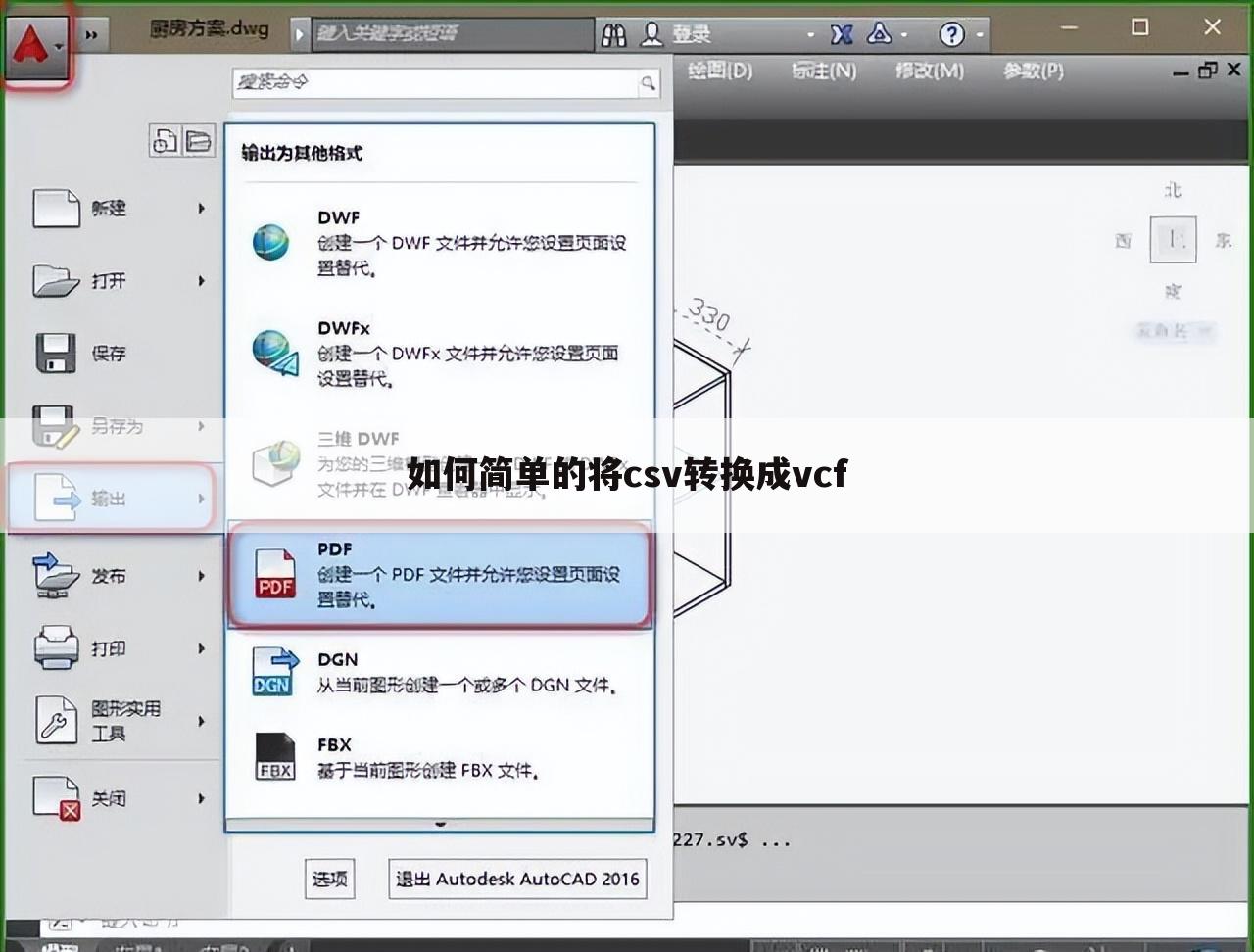Click the Publish (发布) icon

[56, 576]
